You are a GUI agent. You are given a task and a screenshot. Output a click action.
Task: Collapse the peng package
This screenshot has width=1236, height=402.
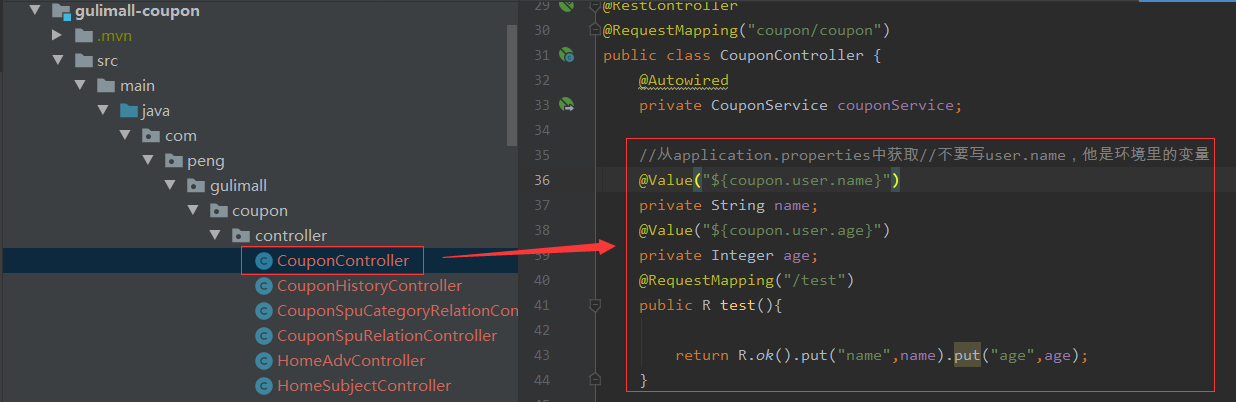point(148,161)
